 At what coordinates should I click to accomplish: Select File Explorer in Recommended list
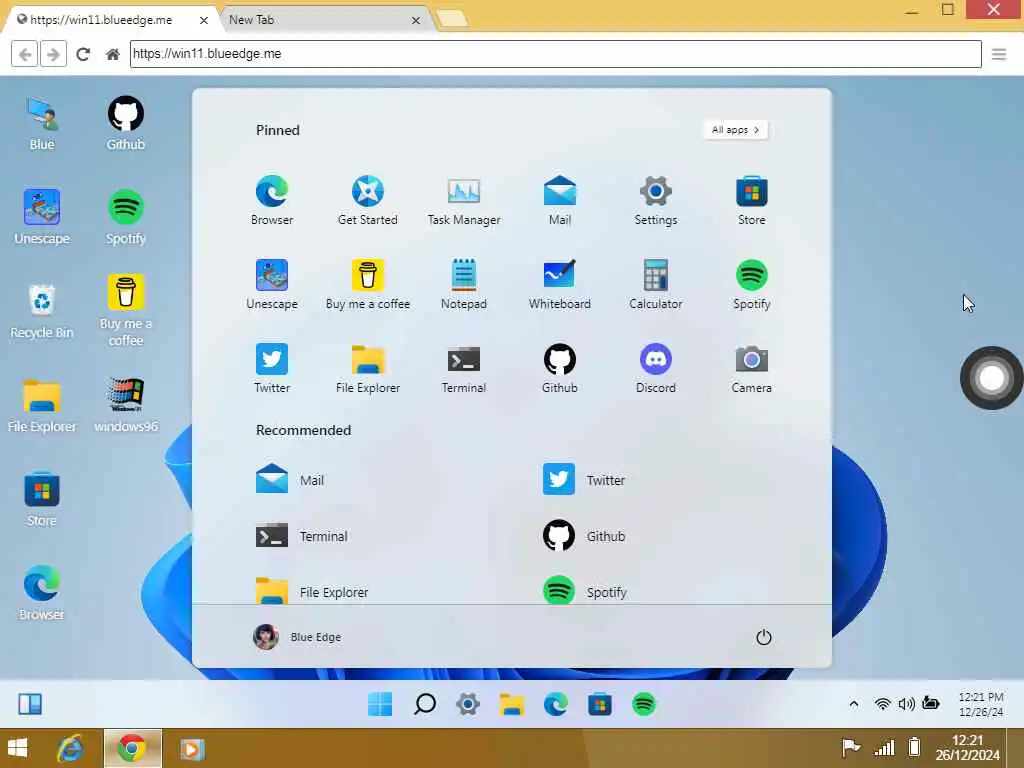312,590
